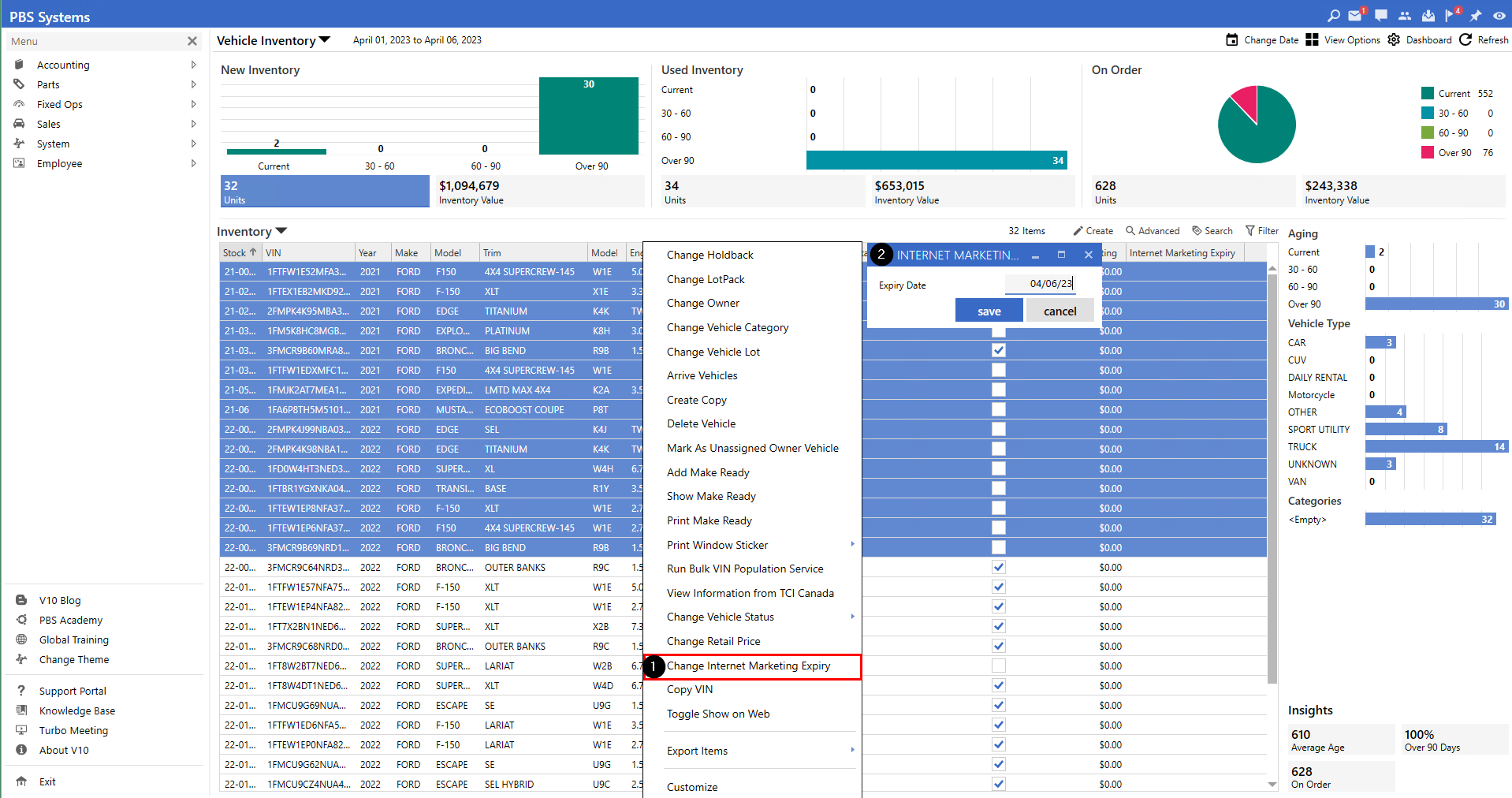Toggle checkbox in the SUPER XLT W4D row

pos(999,685)
